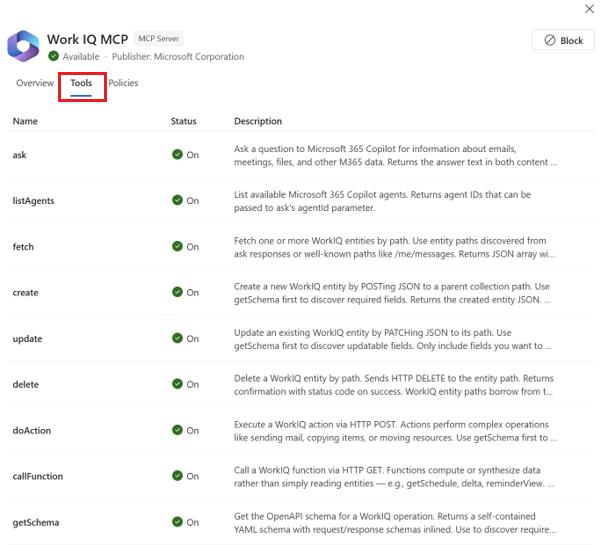The height and width of the screenshot is (545, 601).
Task: Click the create tool description text
Action: [x=392, y=293]
